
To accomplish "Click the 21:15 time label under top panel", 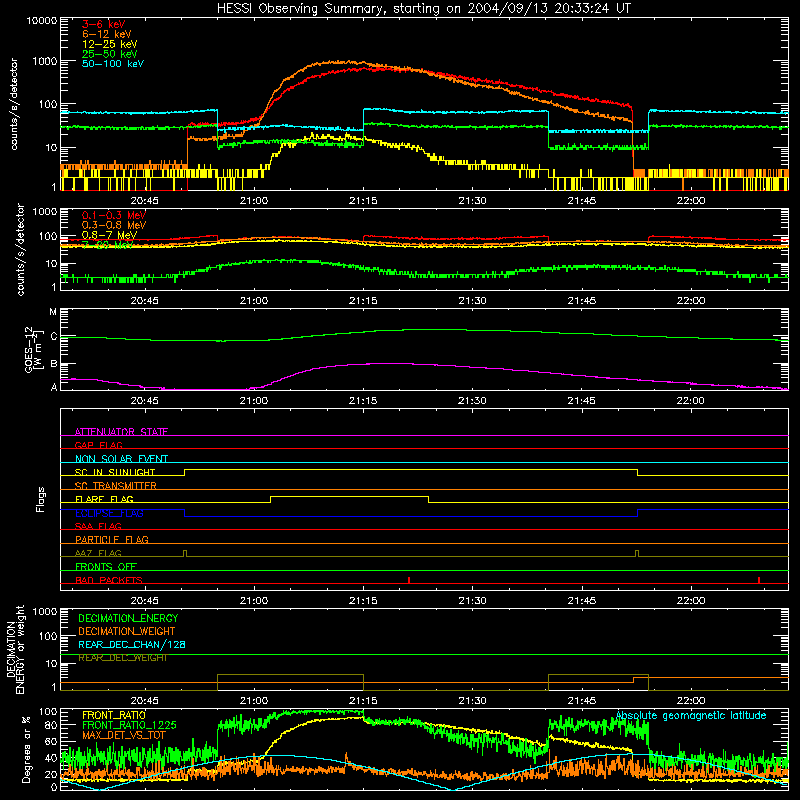I will tap(363, 201).
